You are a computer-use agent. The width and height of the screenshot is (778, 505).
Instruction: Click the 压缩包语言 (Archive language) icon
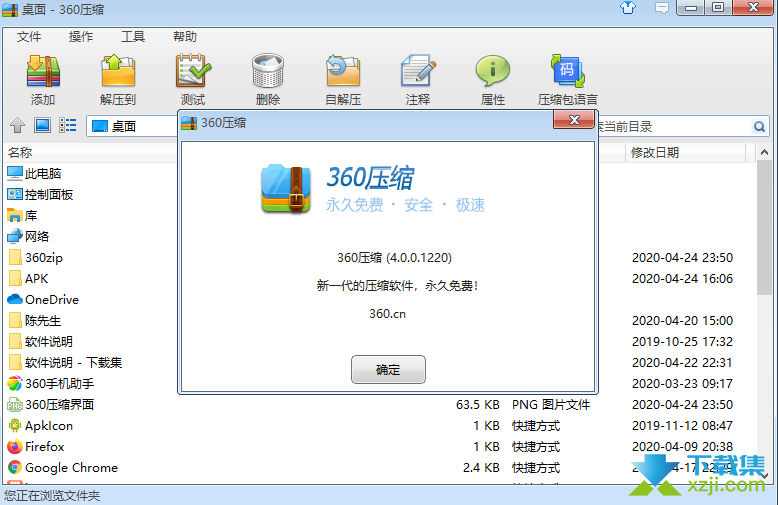tap(568, 71)
